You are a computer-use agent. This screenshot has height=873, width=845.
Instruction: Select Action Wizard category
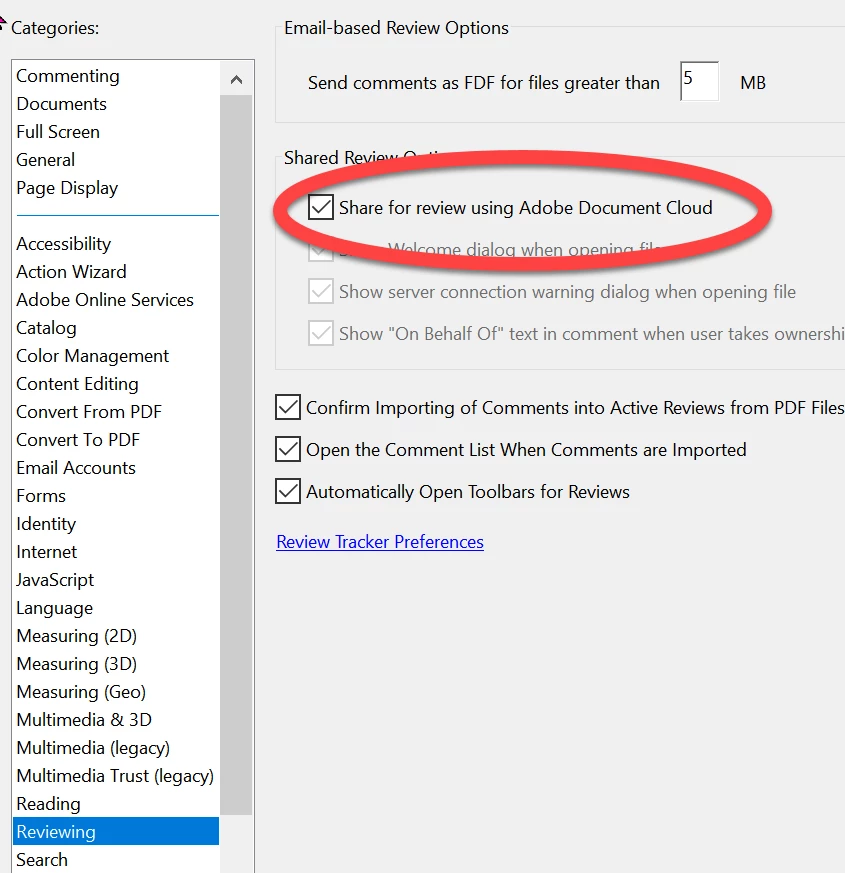71,272
